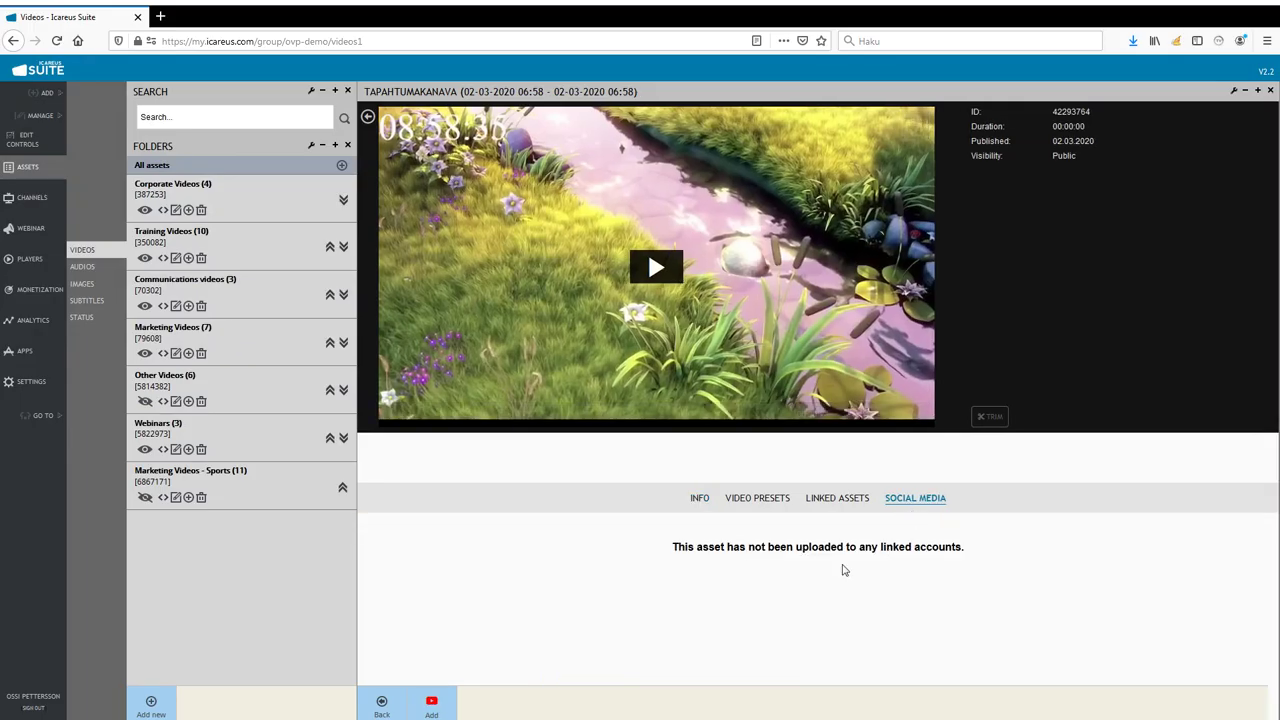Toggle visibility of Training Videos folder
Viewport: 1280px width, 720px height.
coord(145,258)
